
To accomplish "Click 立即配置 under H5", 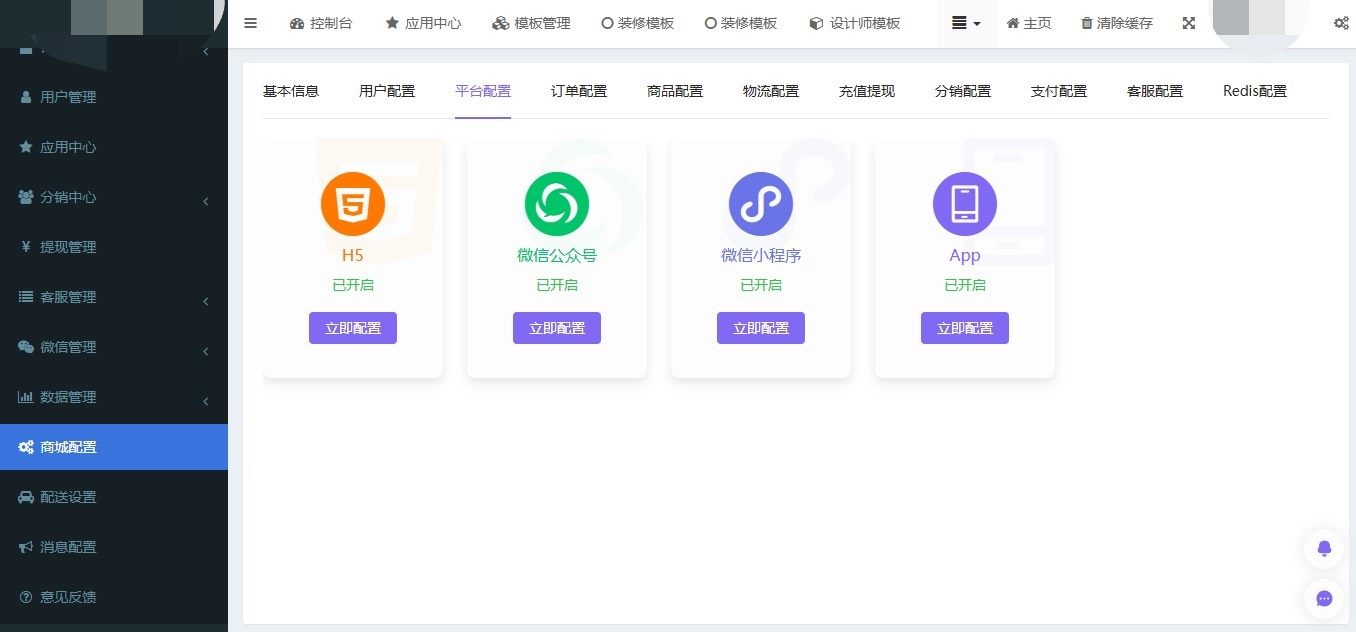I will 353,328.
